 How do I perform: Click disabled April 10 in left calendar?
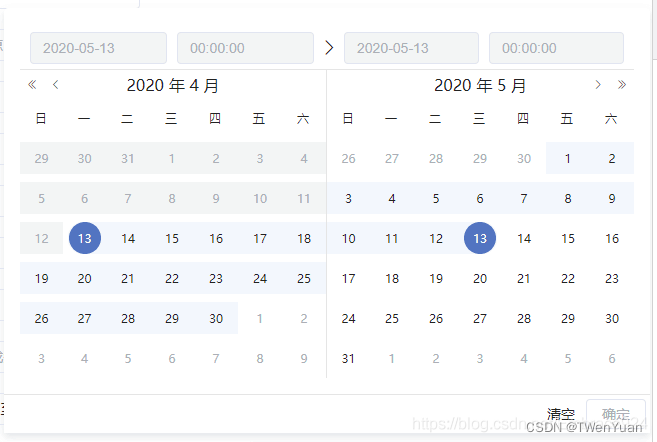pyautogui.click(x=260, y=198)
